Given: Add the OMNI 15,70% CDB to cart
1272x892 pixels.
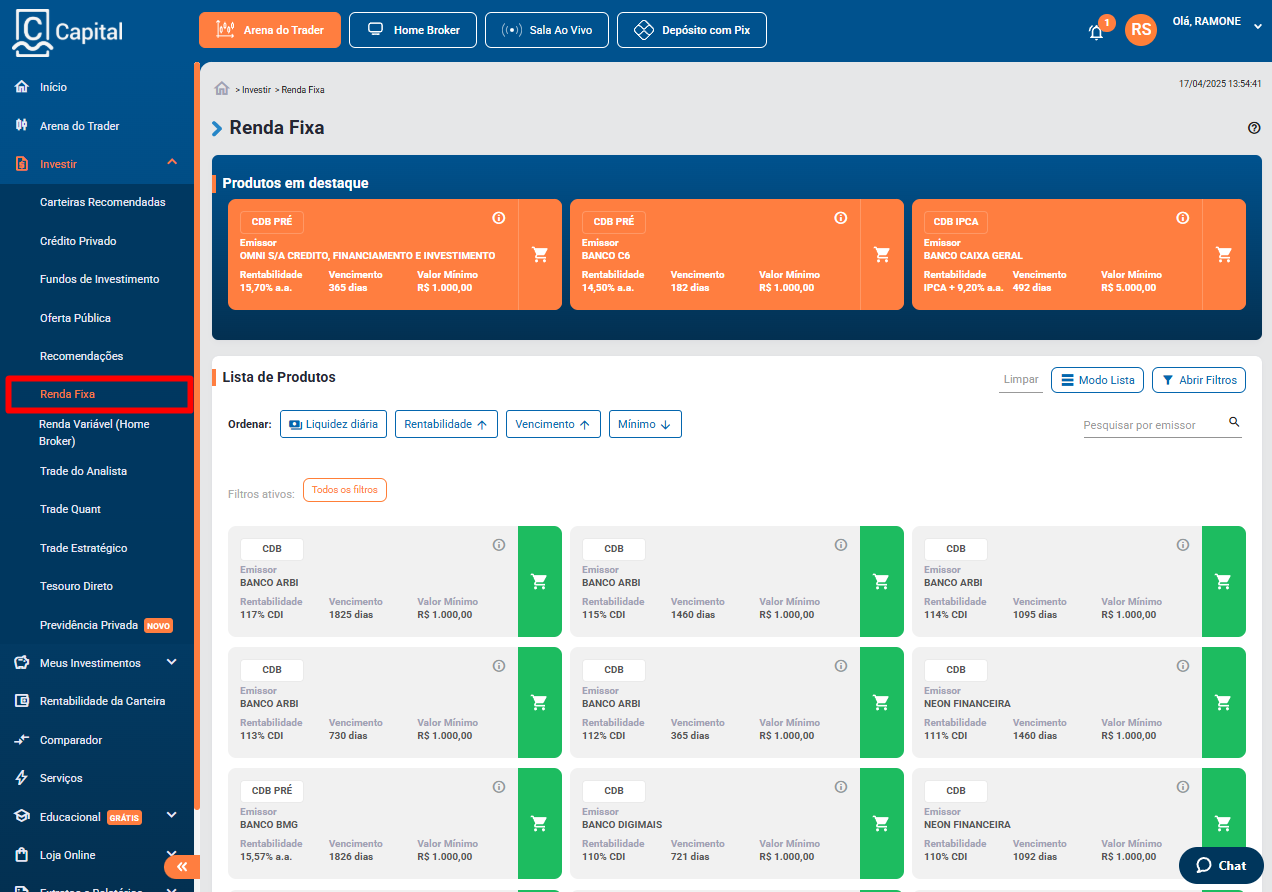Looking at the screenshot, I should pos(540,254).
